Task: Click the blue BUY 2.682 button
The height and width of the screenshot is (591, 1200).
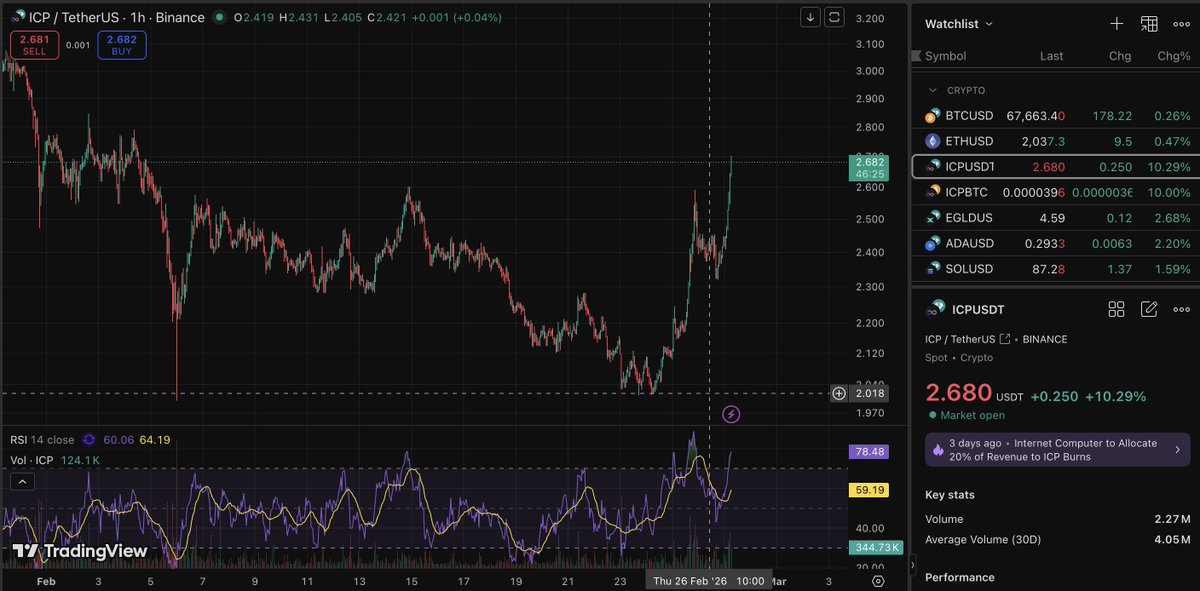Action: [122, 45]
